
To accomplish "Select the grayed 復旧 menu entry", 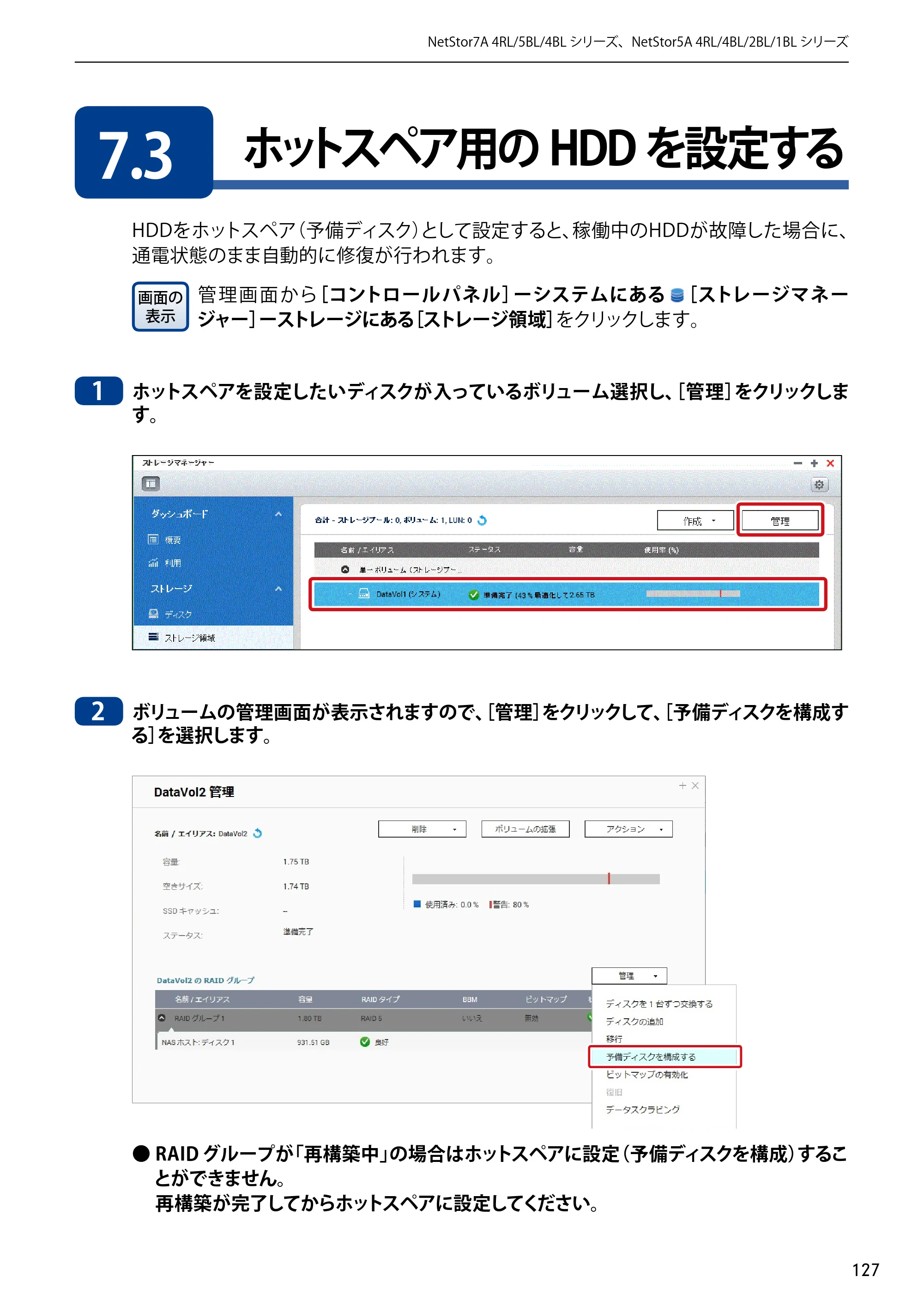I will pyautogui.click(x=614, y=1092).
